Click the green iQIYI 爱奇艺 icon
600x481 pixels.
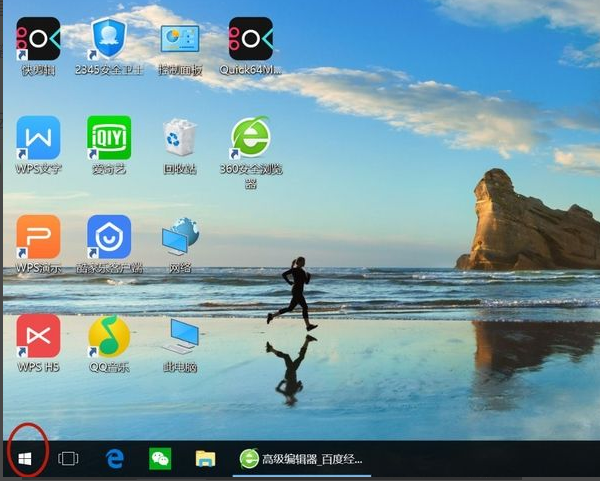[109, 138]
